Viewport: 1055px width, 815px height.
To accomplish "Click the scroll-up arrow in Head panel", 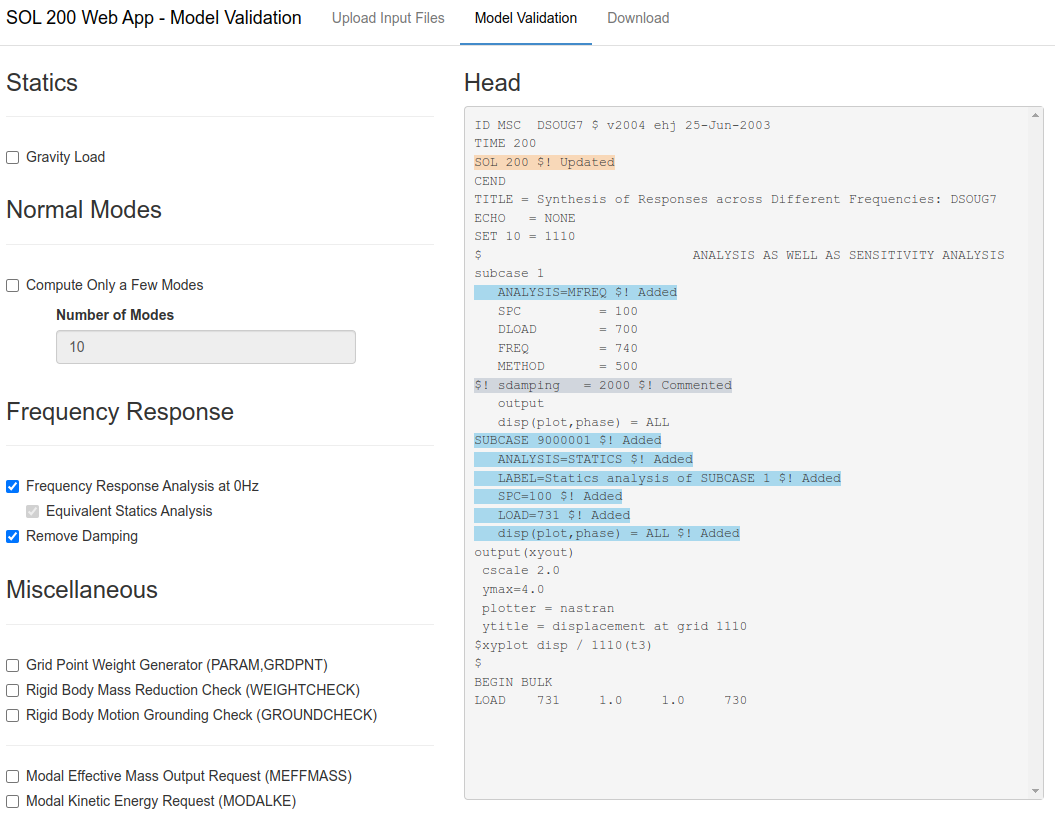I will tap(1035, 116).
